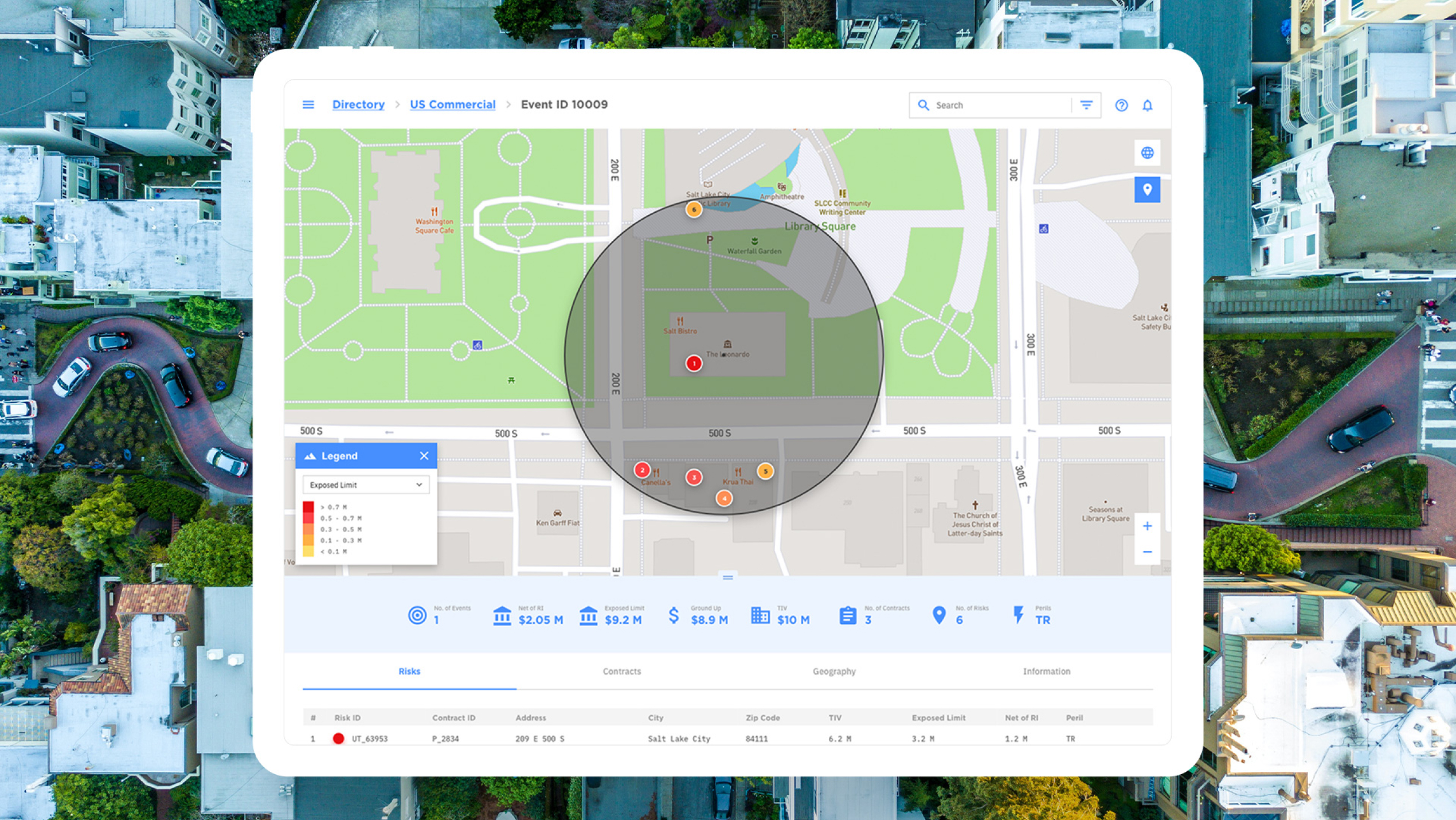This screenshot has width=1456, height=820.
Task: Select red risk marker number 1
Action: click(x=694, y=363)
